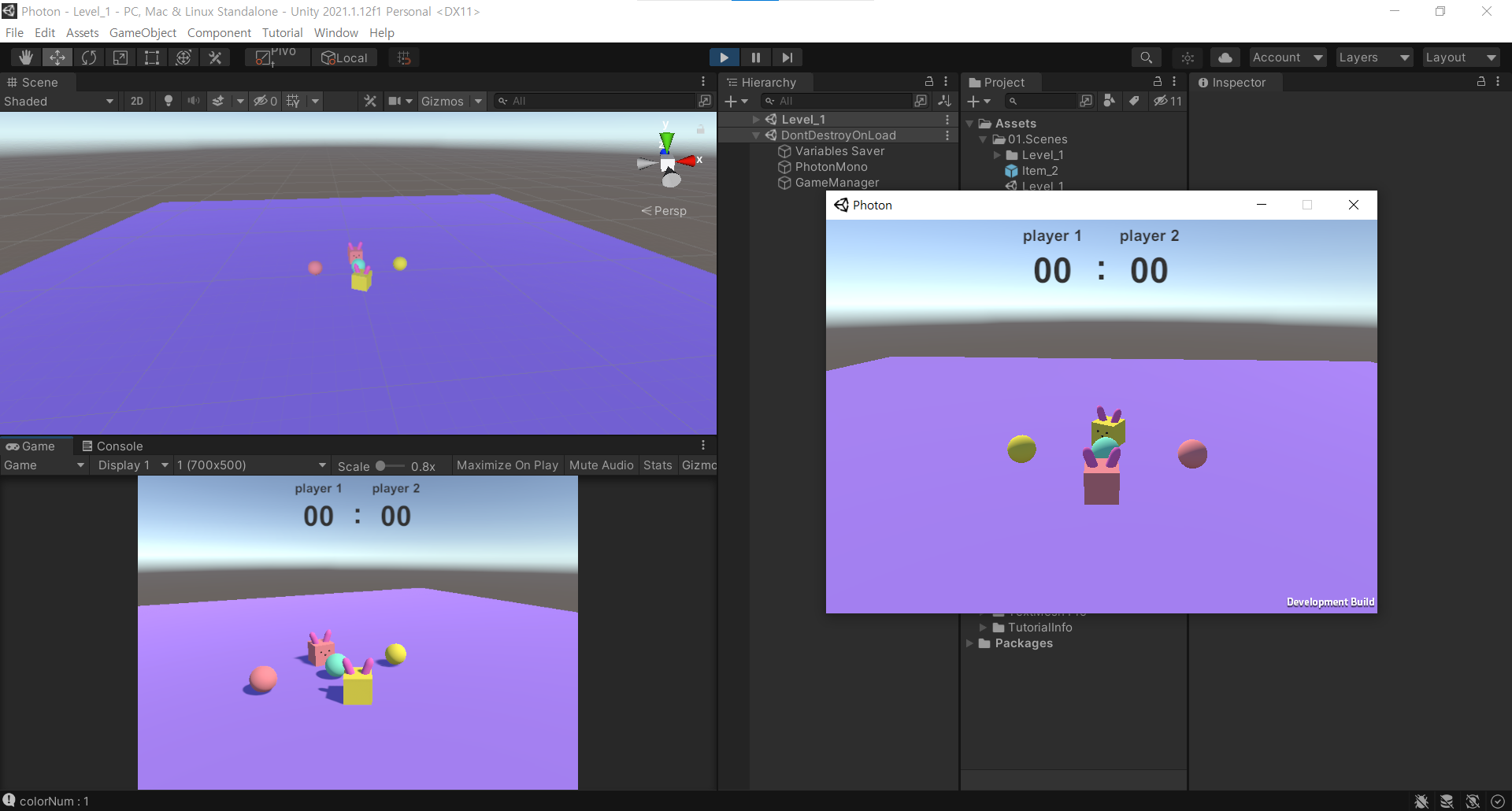Toggle grid snapping button
This screenshot has height=811, width=1512.
point(404,57)
